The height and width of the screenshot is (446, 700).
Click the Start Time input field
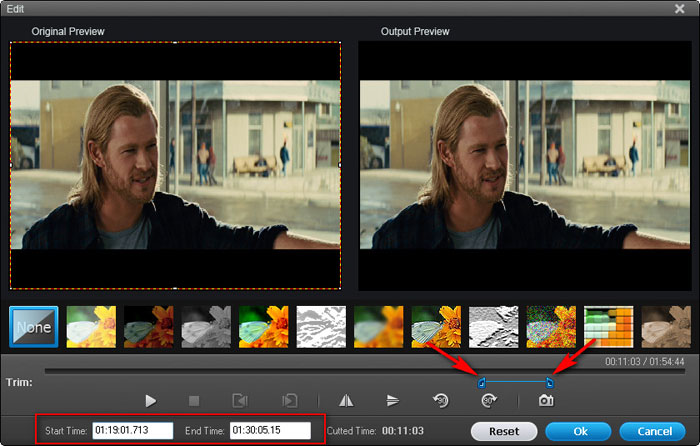(x=133, y=430)
